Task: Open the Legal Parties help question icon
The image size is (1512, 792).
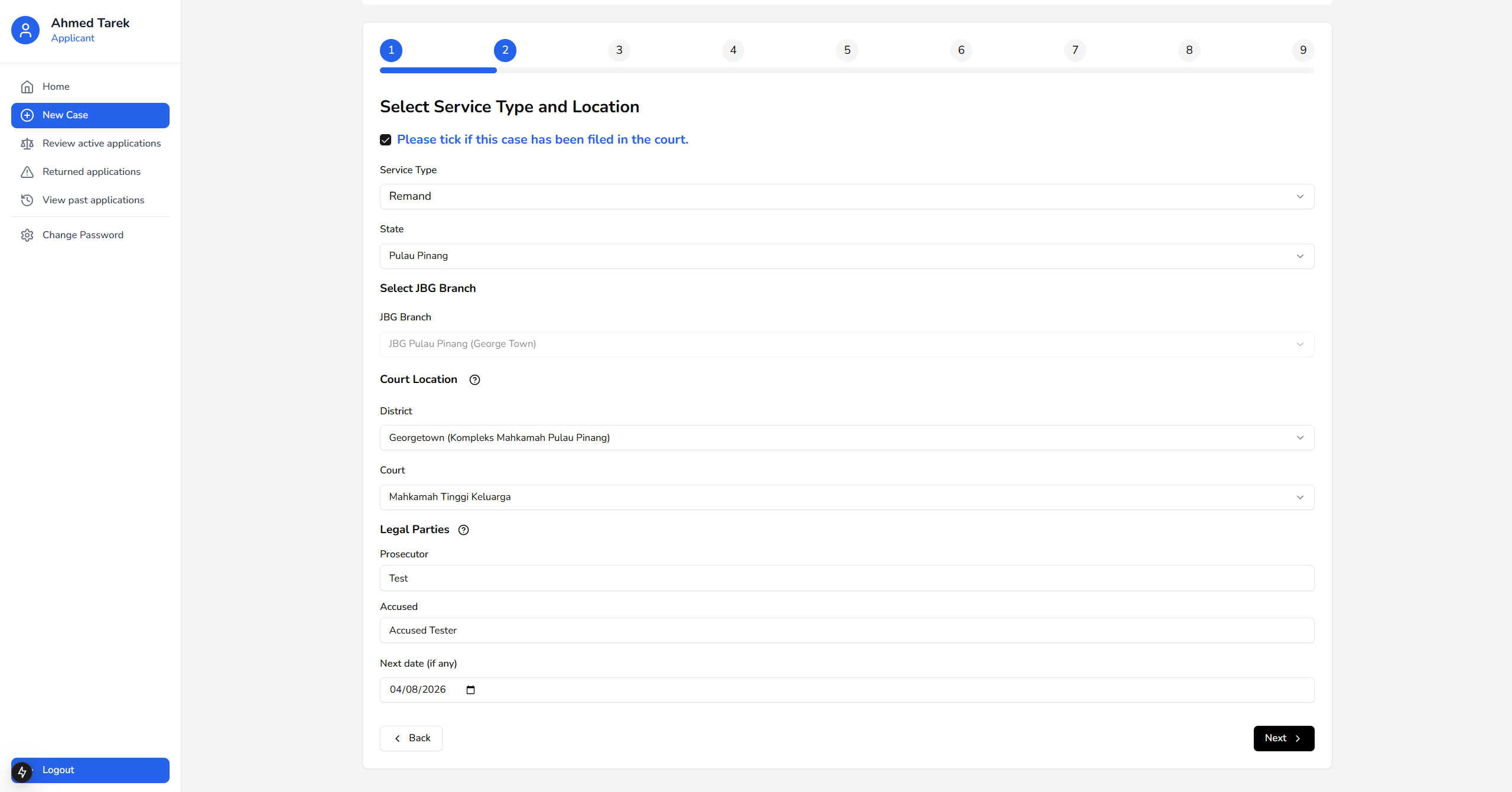Action: point(464,530)
